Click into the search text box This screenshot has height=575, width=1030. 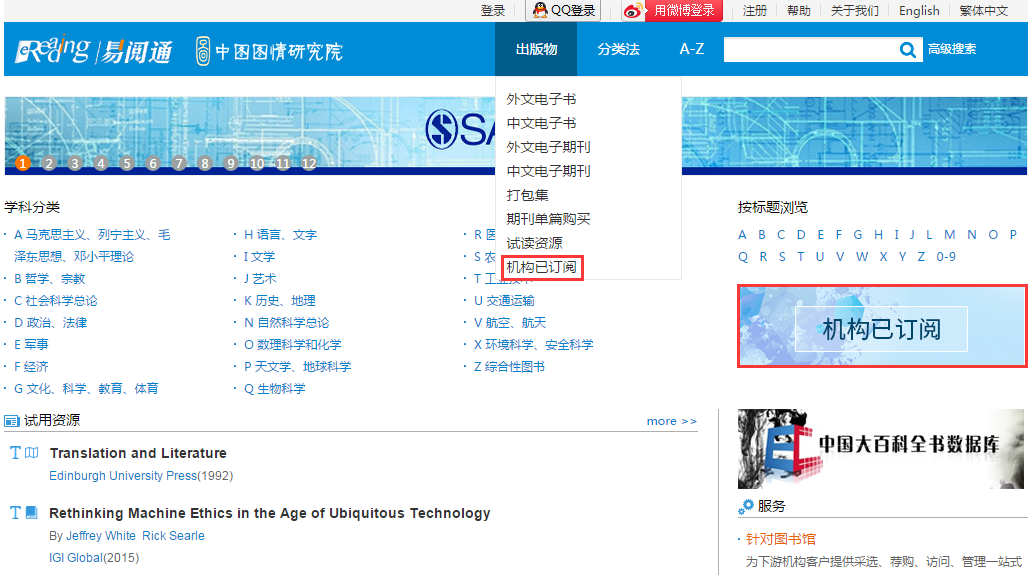808,50
